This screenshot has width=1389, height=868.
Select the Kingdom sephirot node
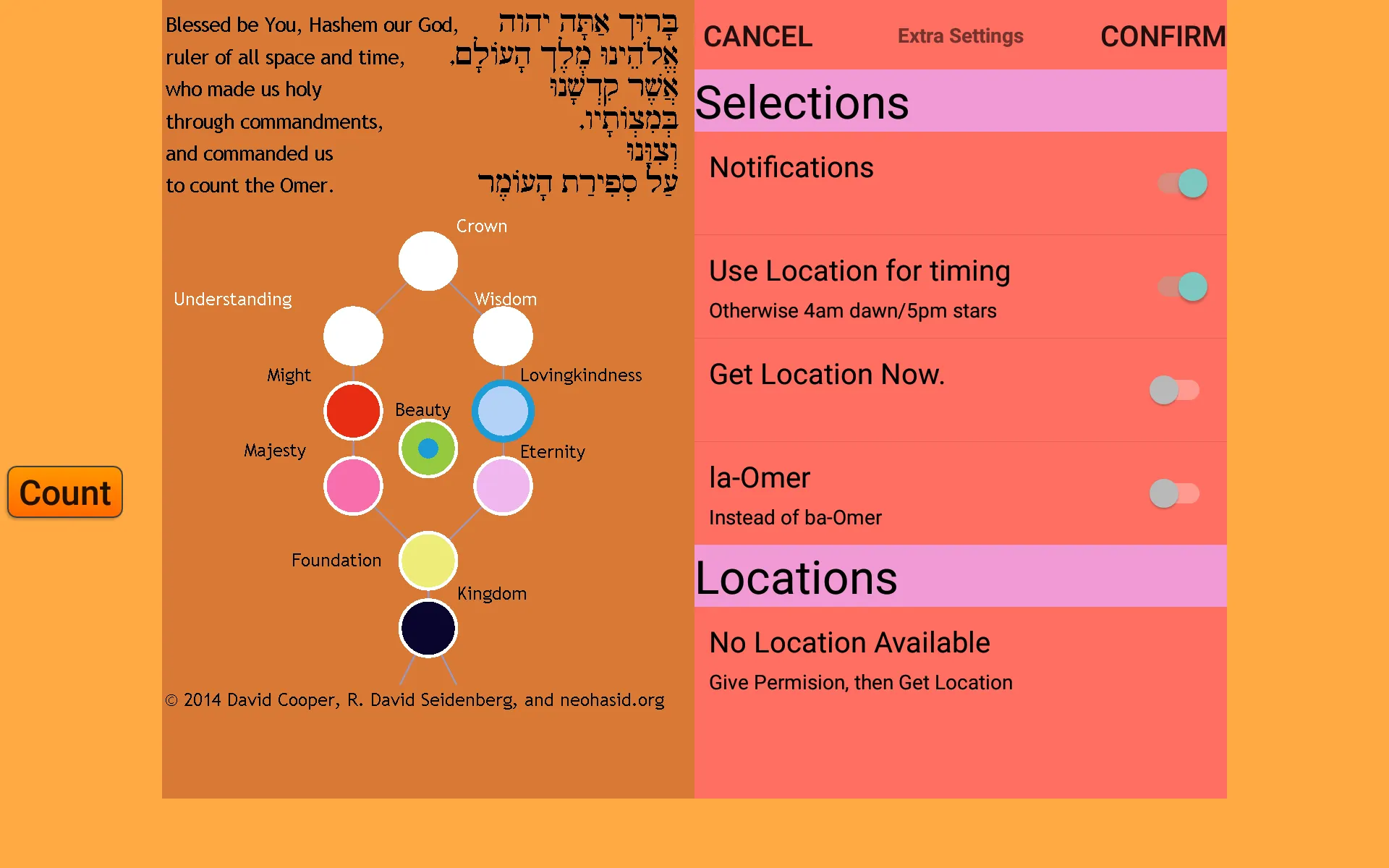(x=428, y=625)
